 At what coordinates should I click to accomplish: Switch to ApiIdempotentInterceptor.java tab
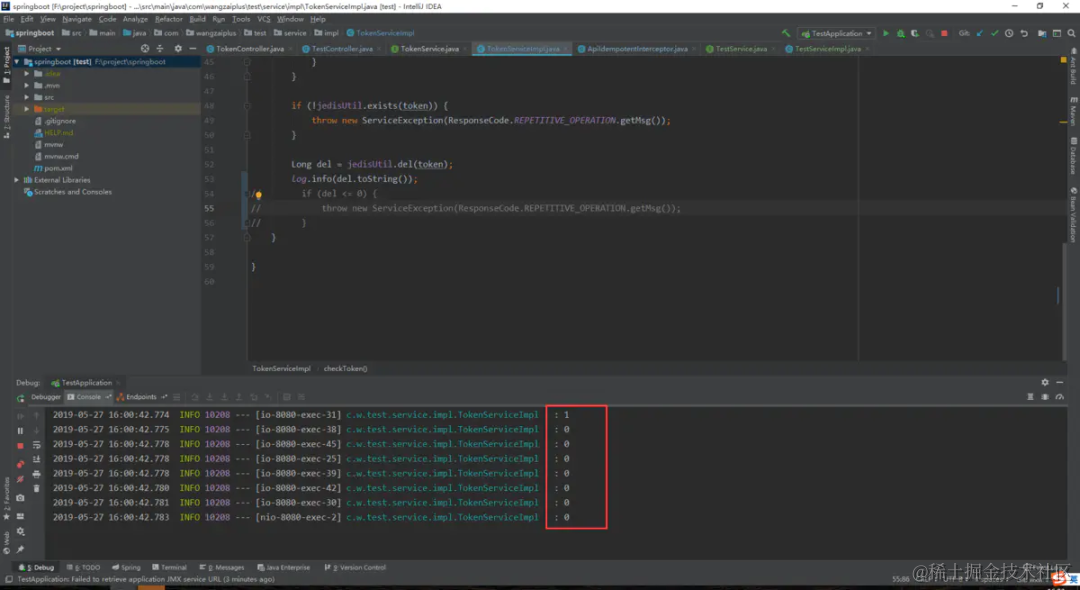(636, 49)
